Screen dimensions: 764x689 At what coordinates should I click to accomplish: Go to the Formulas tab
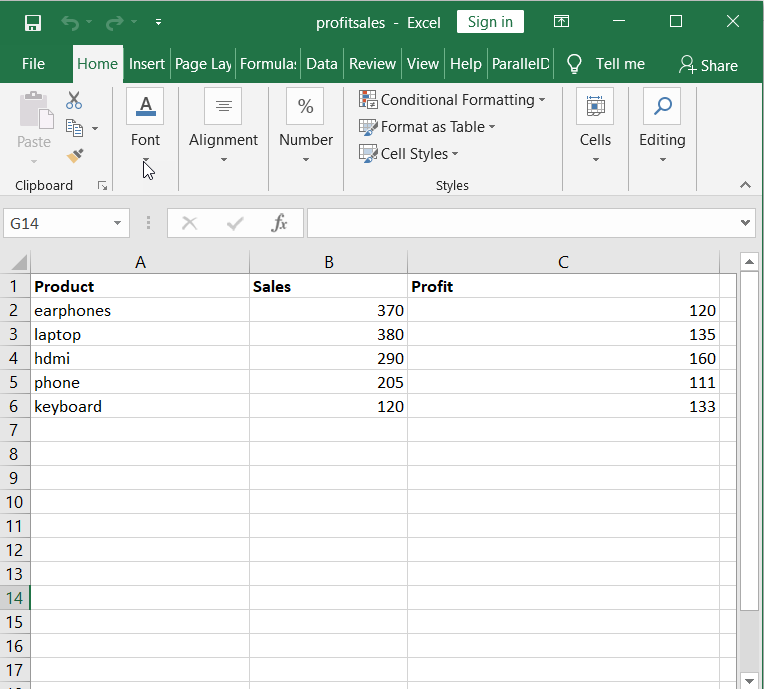click(x=268, y=64)
